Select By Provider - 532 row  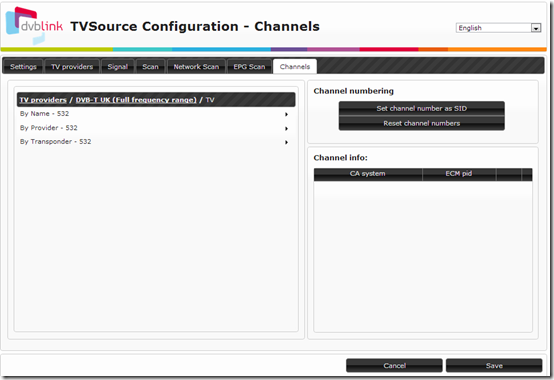pyautogui.click(x=156, y=128)
